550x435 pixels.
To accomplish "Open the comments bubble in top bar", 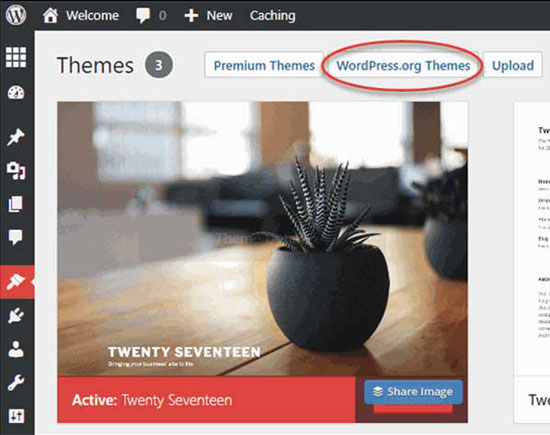I will [x=143, y=15].
